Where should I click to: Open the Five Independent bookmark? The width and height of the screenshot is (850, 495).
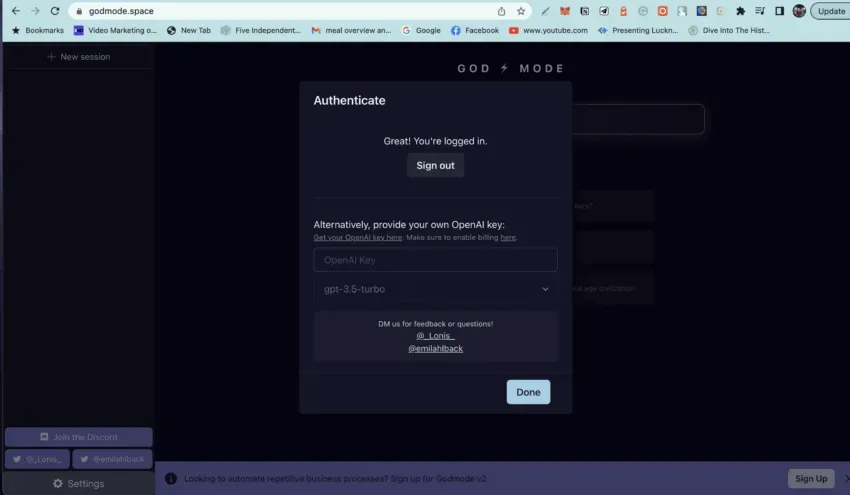click(261, 30)
